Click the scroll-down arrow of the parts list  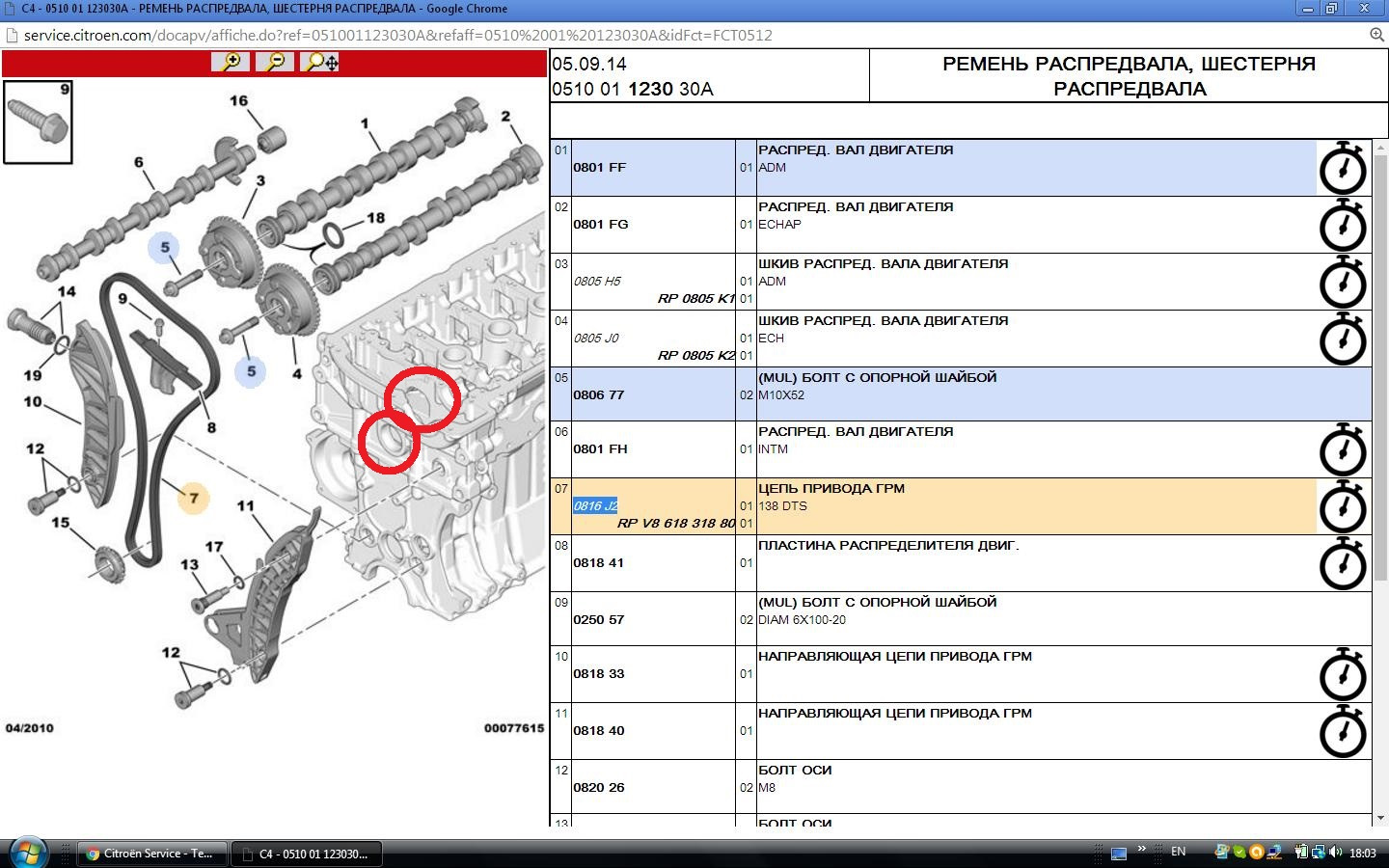1380,818
